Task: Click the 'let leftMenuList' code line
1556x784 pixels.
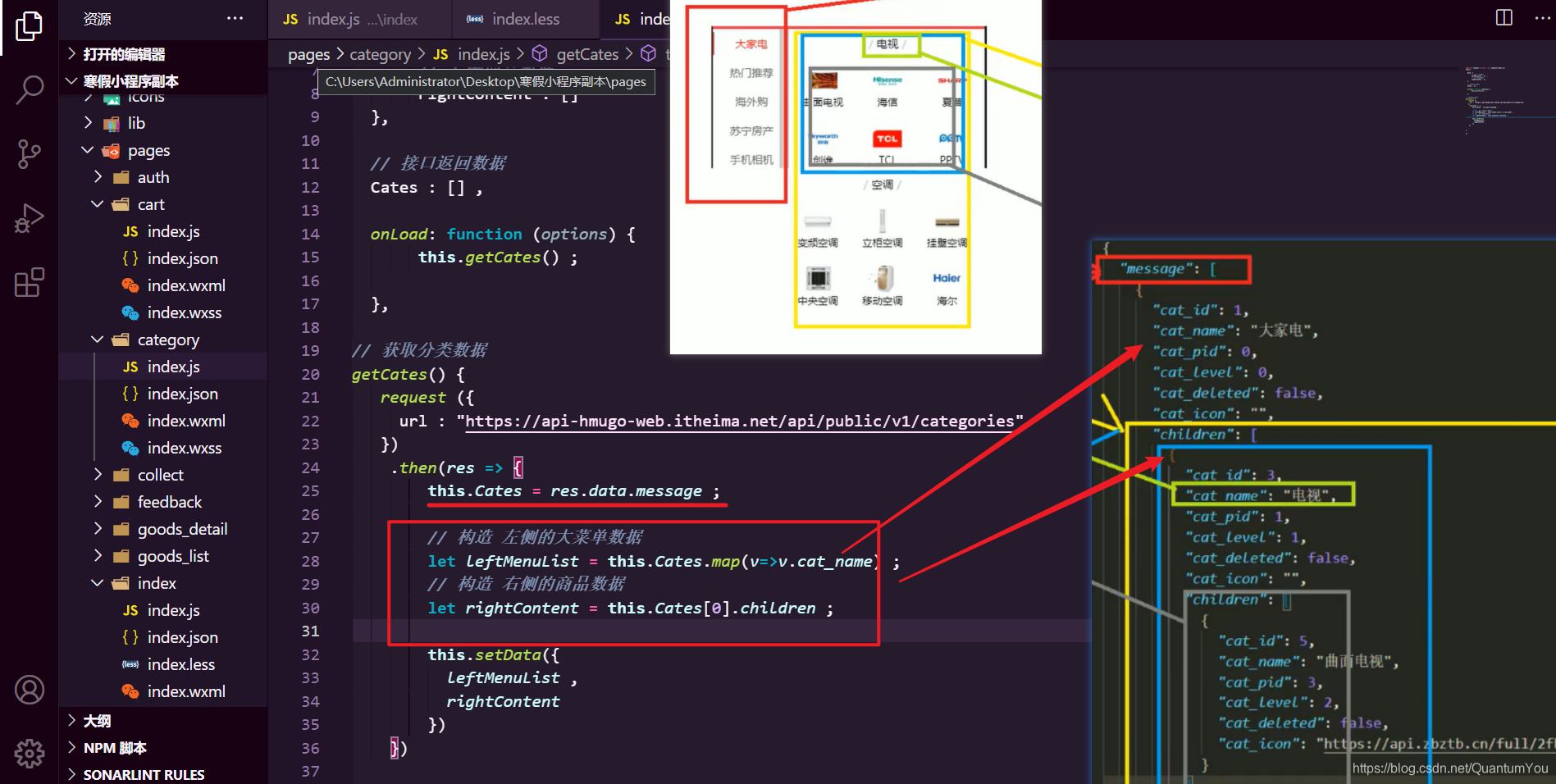Action: click(664, 561)
